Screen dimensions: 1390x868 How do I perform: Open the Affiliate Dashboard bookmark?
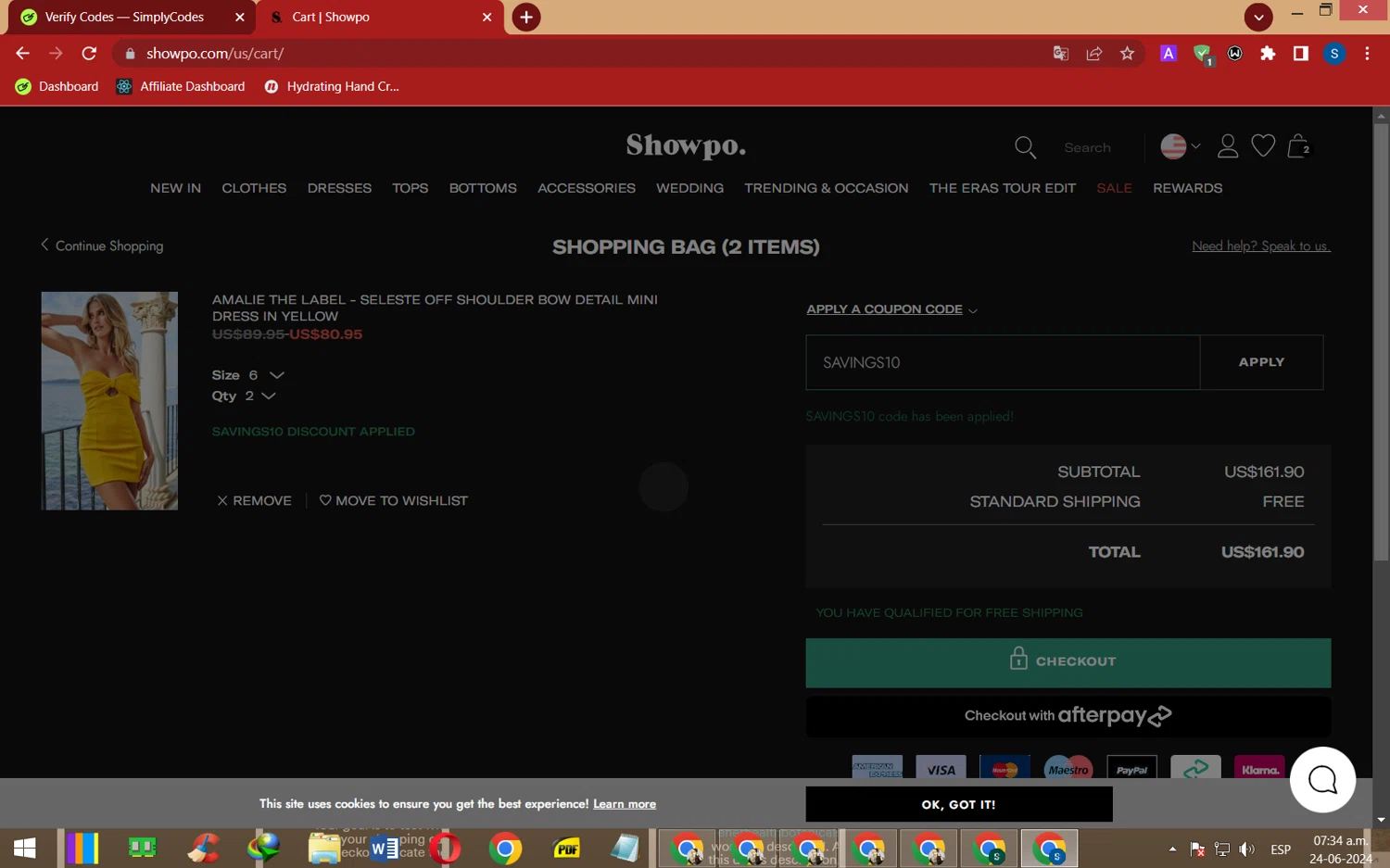tap(181, 86)
